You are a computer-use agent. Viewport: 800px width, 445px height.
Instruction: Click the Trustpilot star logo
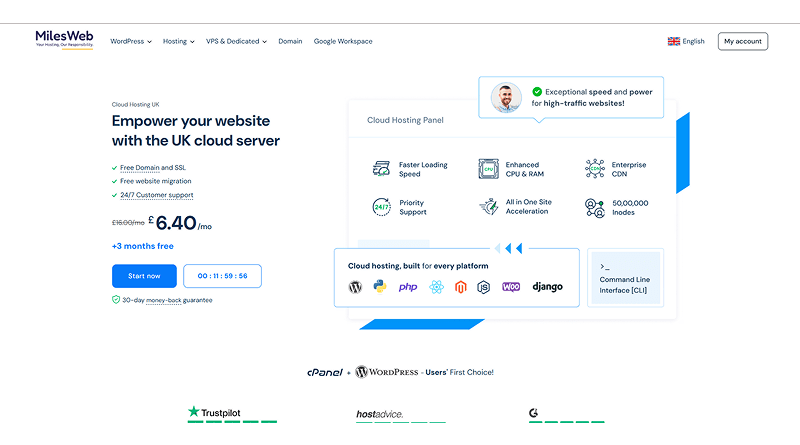[214, 412]
